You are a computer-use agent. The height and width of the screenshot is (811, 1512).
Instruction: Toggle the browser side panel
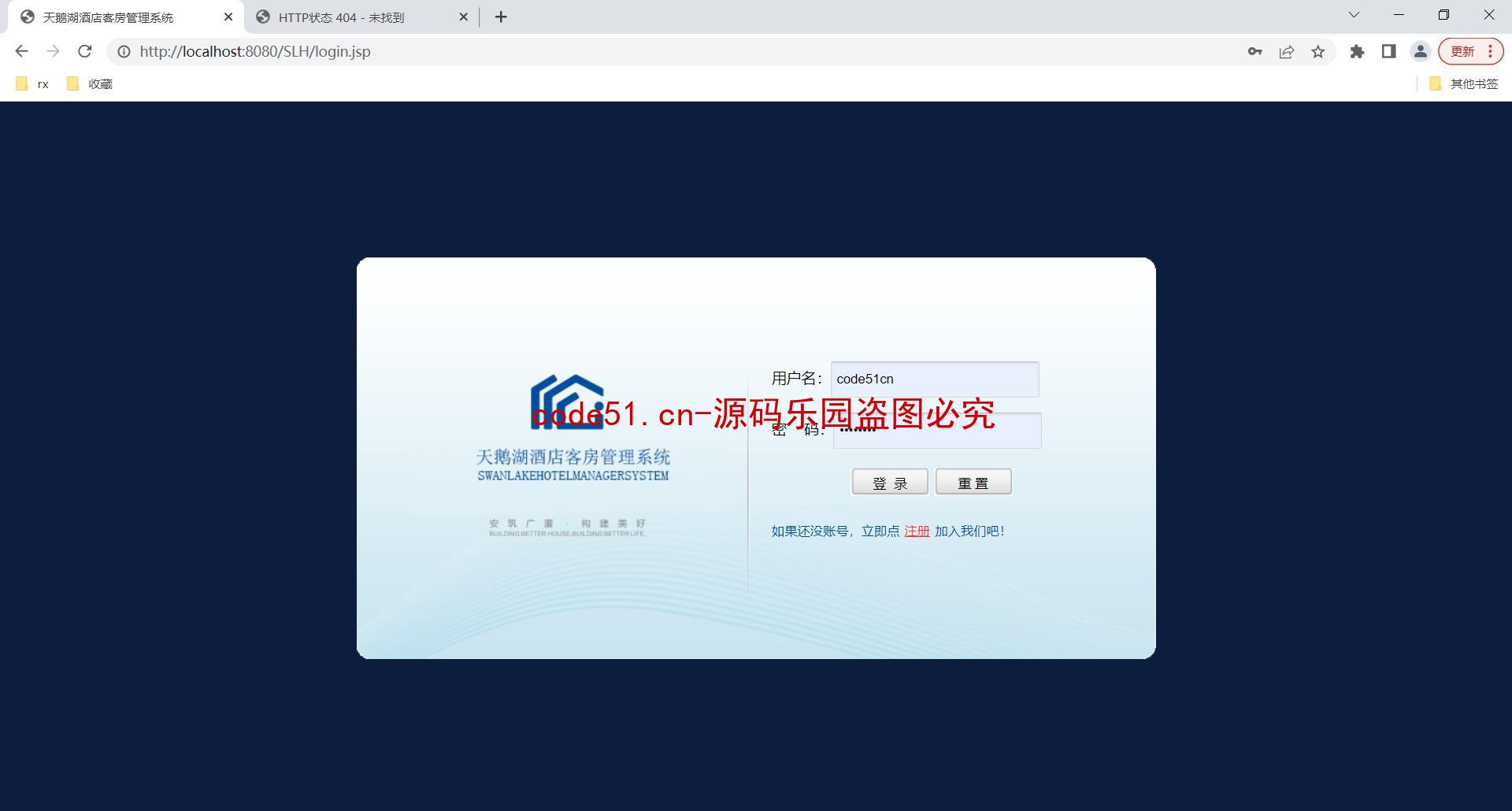click(x=1388, y=51)
